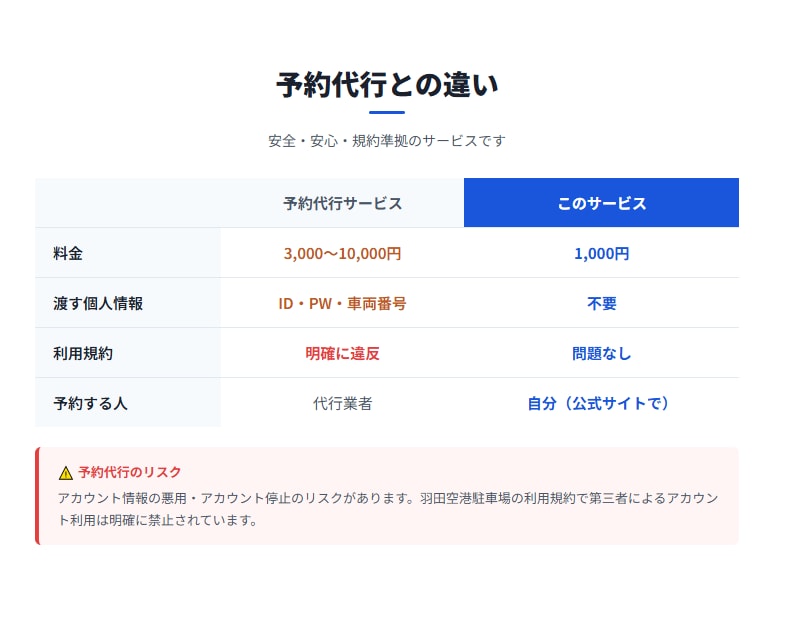The width and height of the screenshot is (789, 642).
Task: Click the 予約する人 row label
Action: pyautogui.click(x=128, y=403)
